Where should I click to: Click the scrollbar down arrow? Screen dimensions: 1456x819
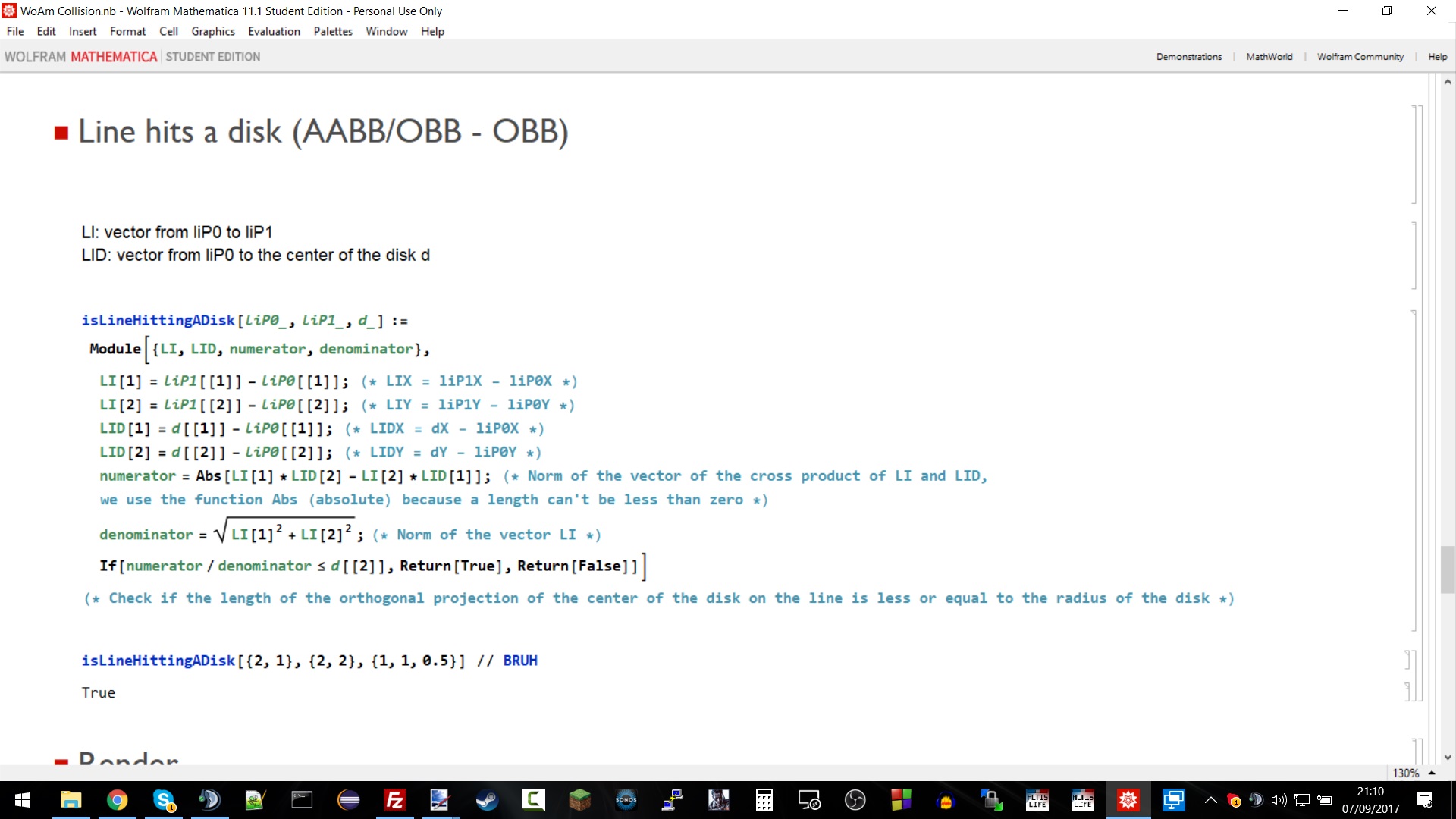pos(1448,757)
